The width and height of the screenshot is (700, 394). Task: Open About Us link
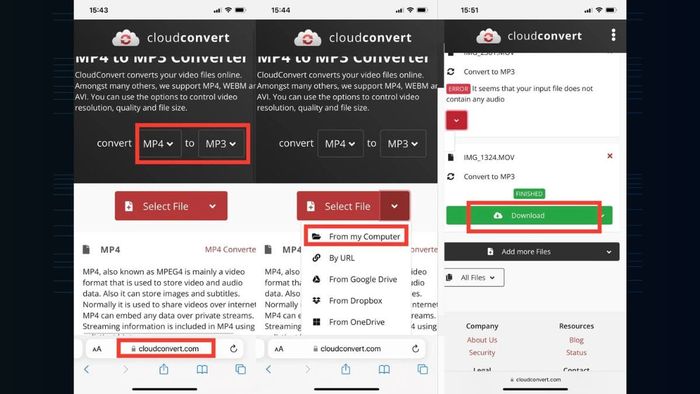click(482, 340)
